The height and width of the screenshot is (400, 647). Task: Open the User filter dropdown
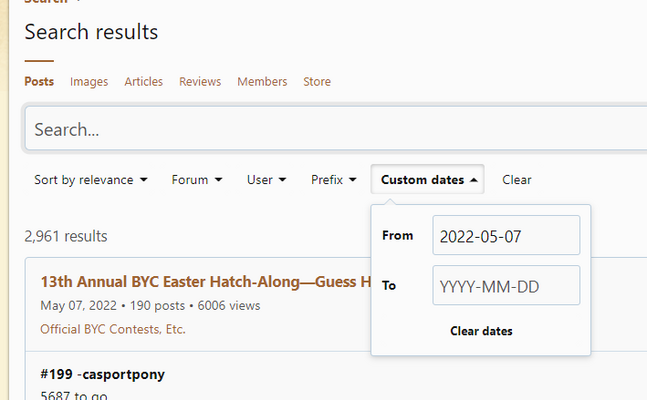[x=266, y=180]
